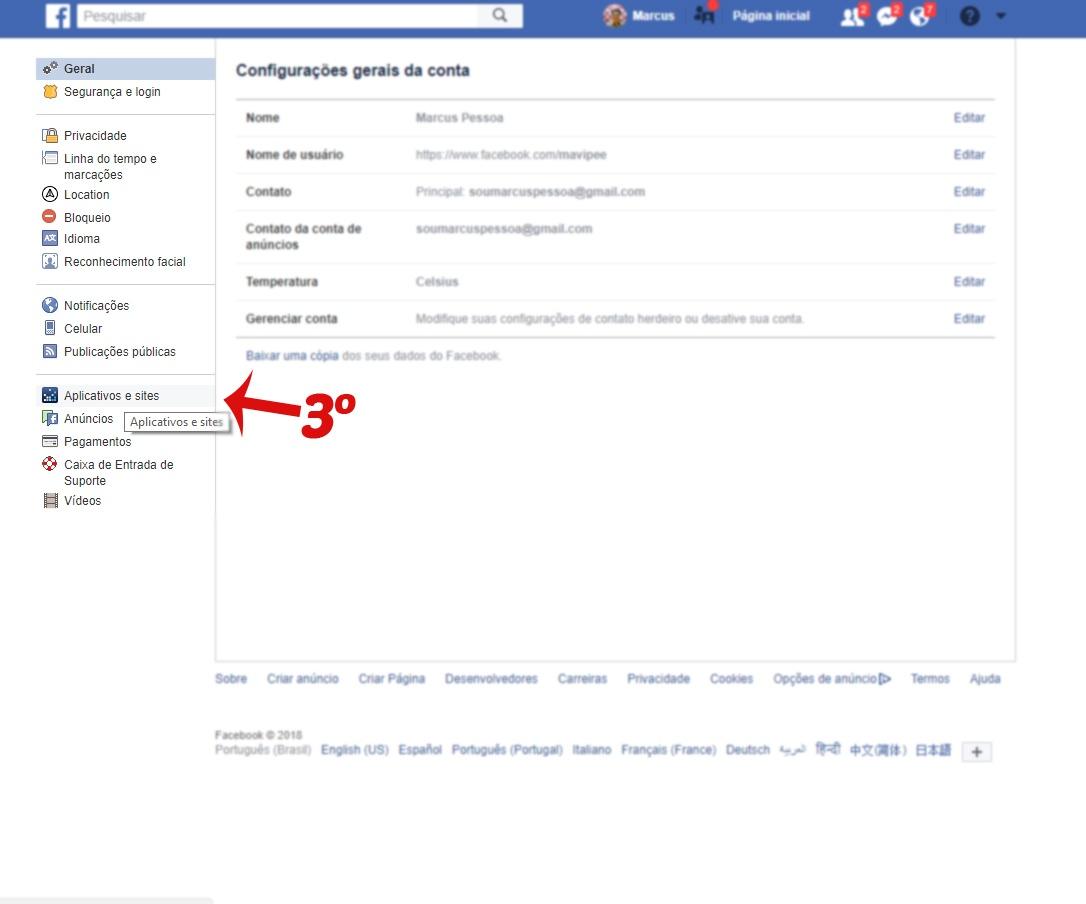Click Editar for Nome de usuário

(x=969, y=154)
